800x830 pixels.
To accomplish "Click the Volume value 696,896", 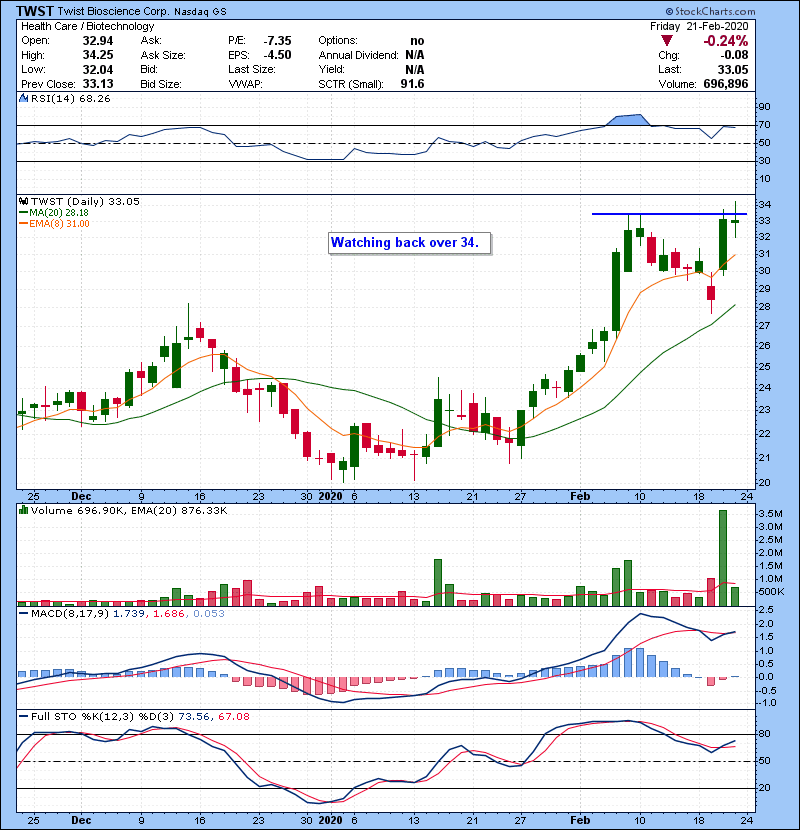I will click(726, 84).
